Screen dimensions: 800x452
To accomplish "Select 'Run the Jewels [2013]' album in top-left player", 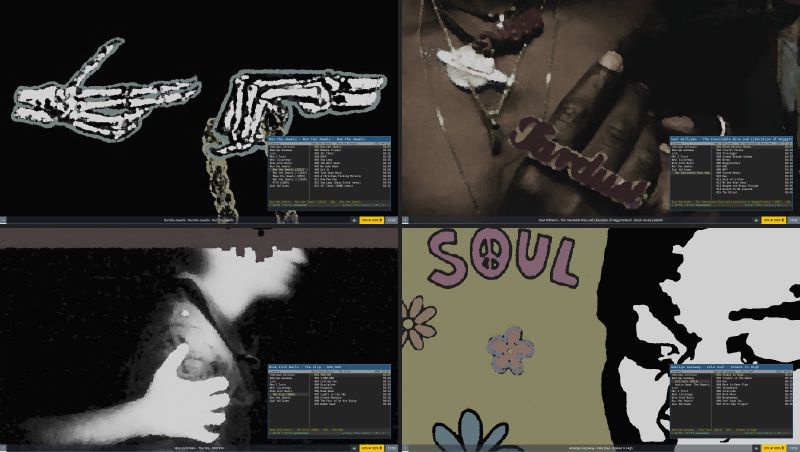I will 289,170.
